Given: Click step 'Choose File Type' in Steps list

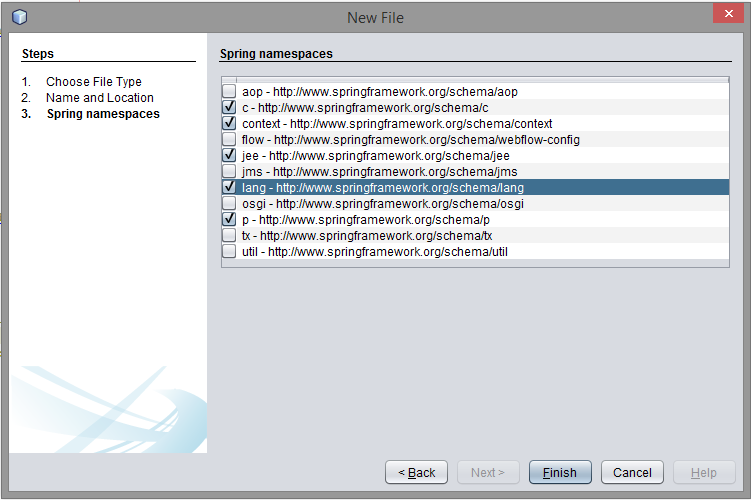Looking at the screenshot, I should tap(94, 82).
